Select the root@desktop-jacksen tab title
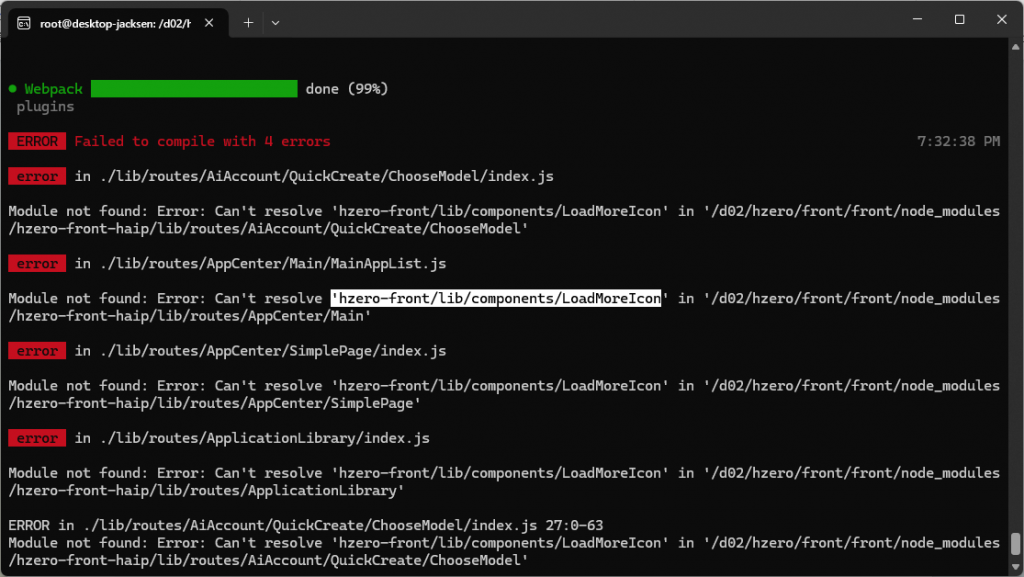Viewport: 1024px width, 577px height. [x=115, y=23]
